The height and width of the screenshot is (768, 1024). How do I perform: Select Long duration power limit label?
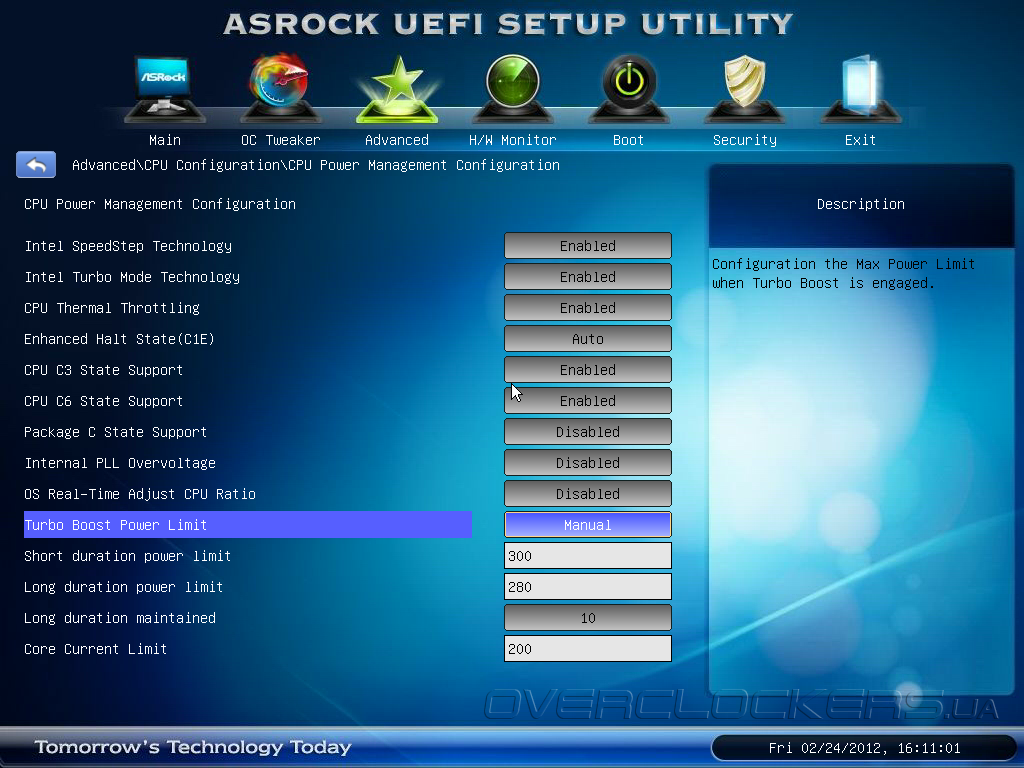123,587
